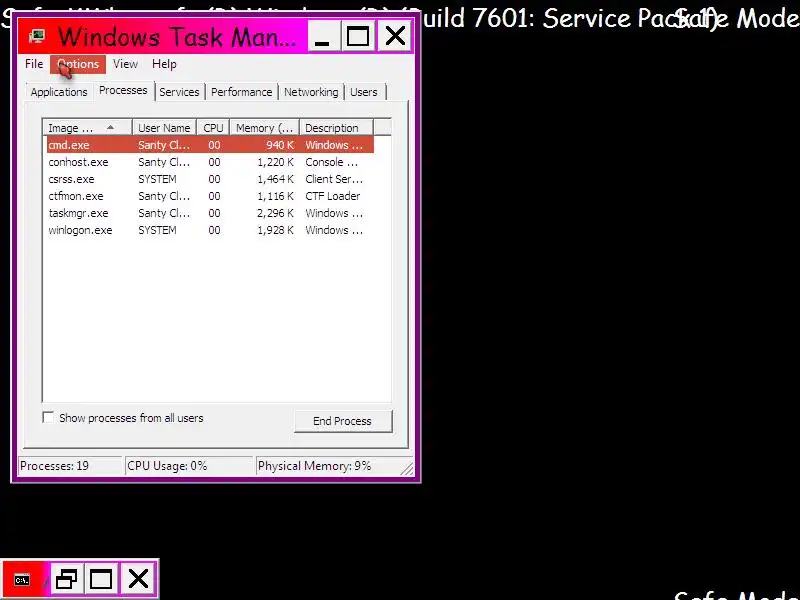
Task: Sort by Description column header
Action: pos(336,128)
